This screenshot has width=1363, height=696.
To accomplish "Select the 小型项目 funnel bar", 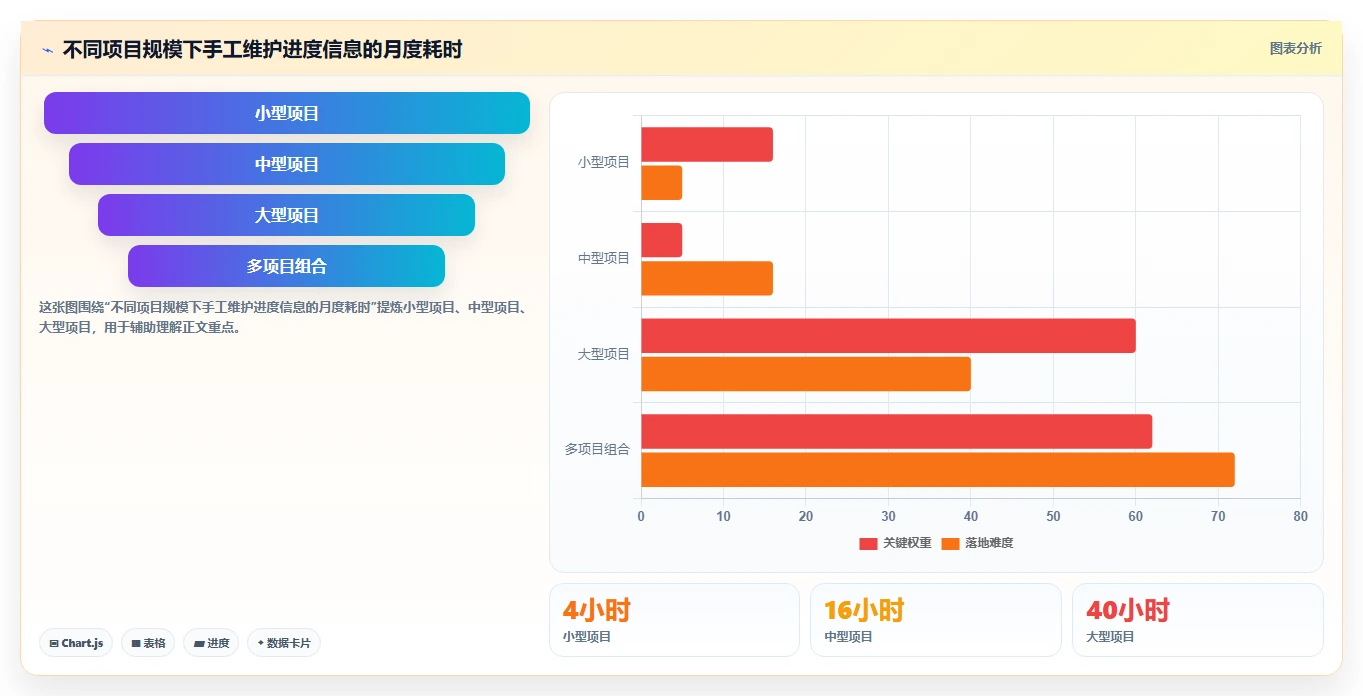I will [x=287, y=113].
